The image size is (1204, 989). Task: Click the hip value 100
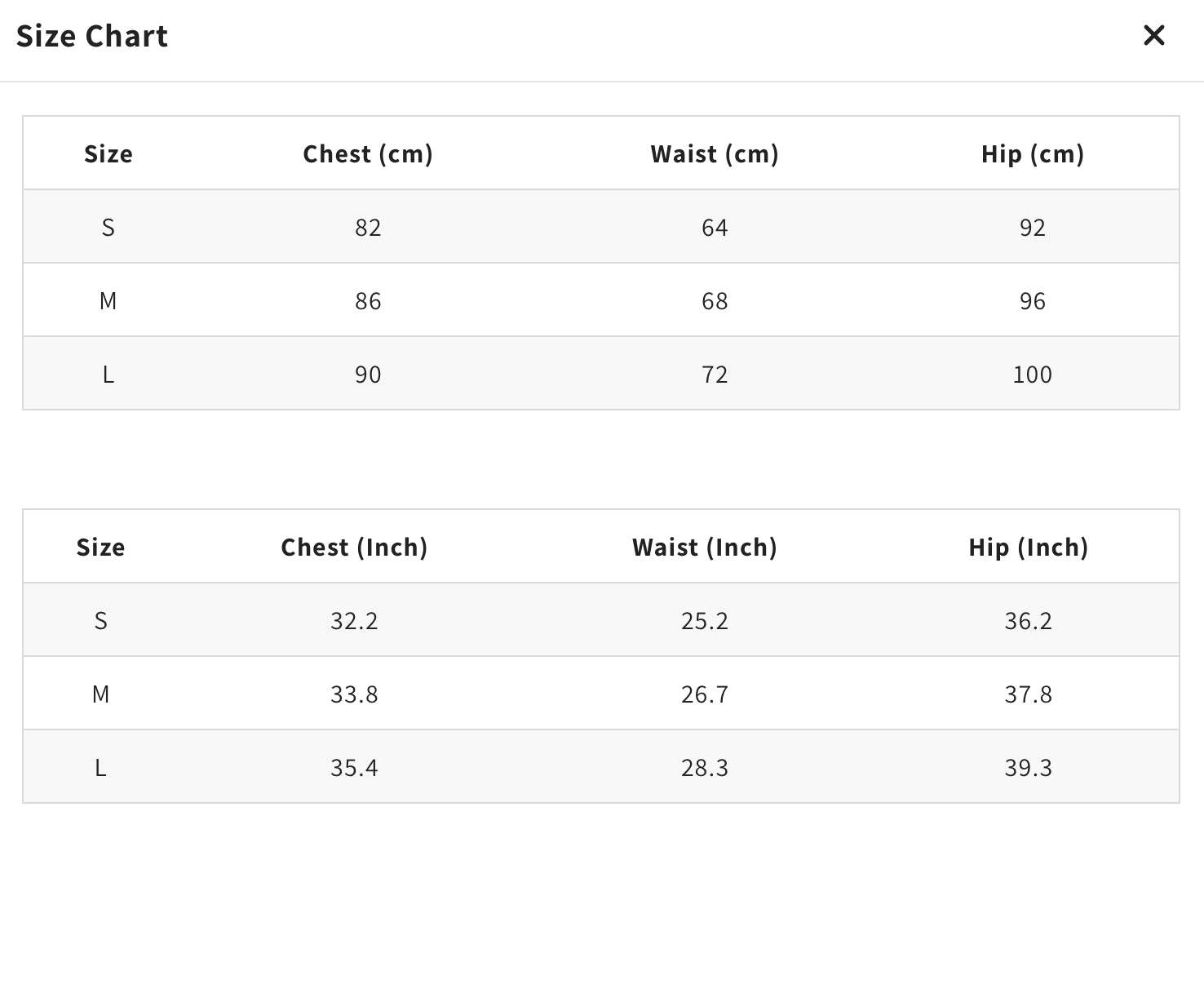tap(1032, 375)
